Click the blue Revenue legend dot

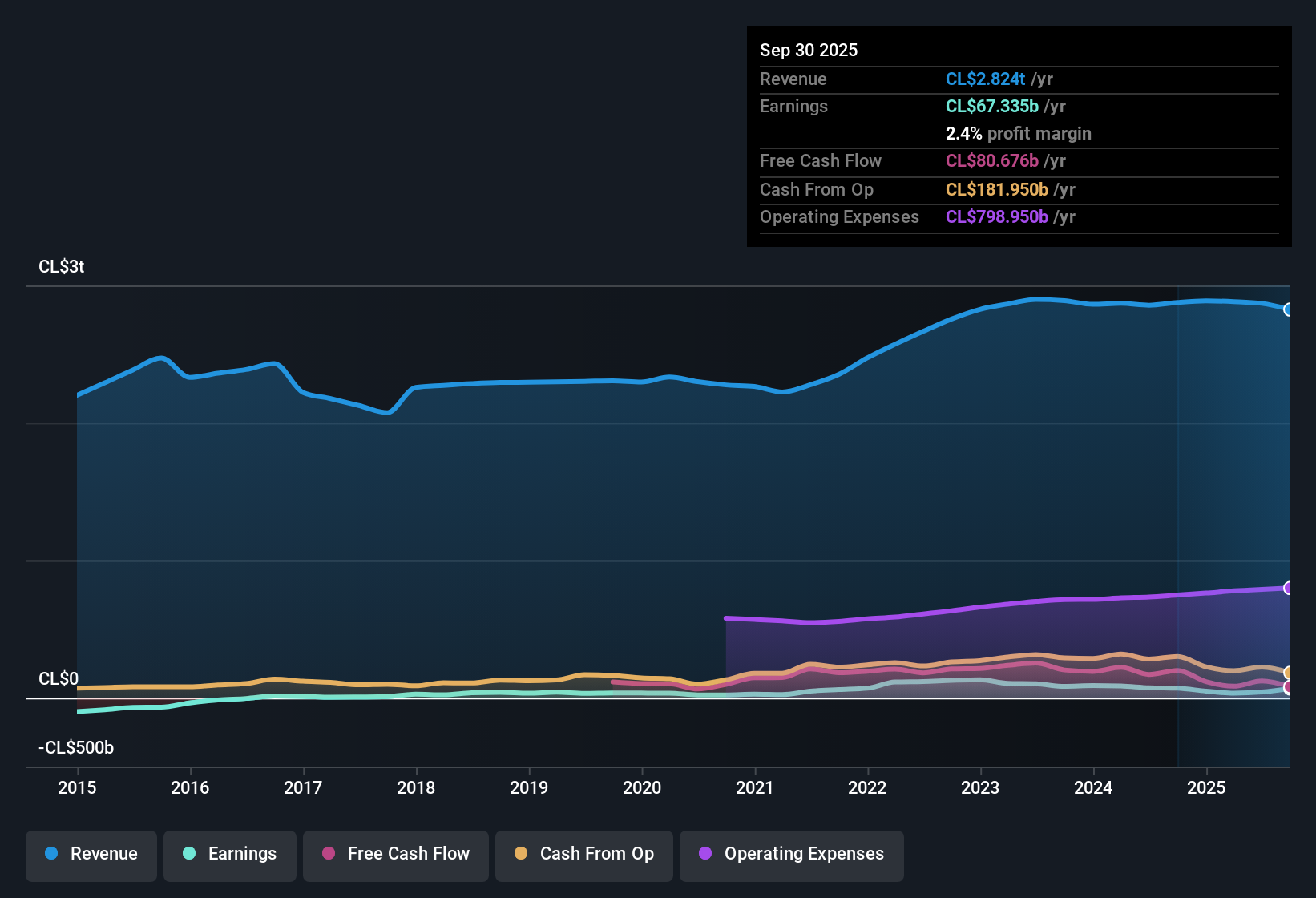click(x=51, y=854)
